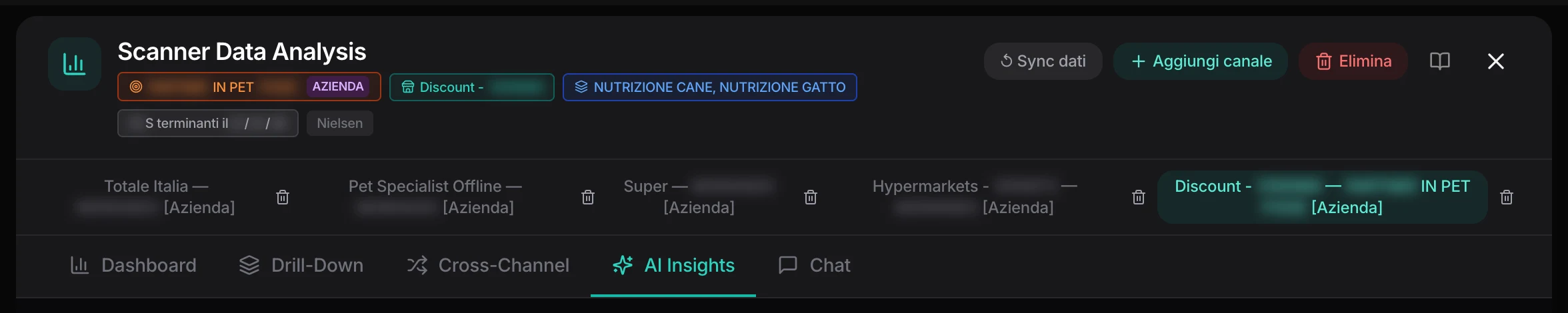Select the Totale Italia channel
The height and width of the screenshot is (313, 1568).
[x=156, y=197]
